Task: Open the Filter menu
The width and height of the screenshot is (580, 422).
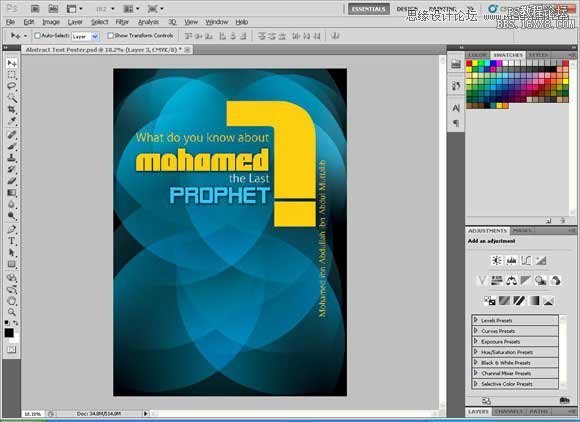Action: (x=122, y=22)
